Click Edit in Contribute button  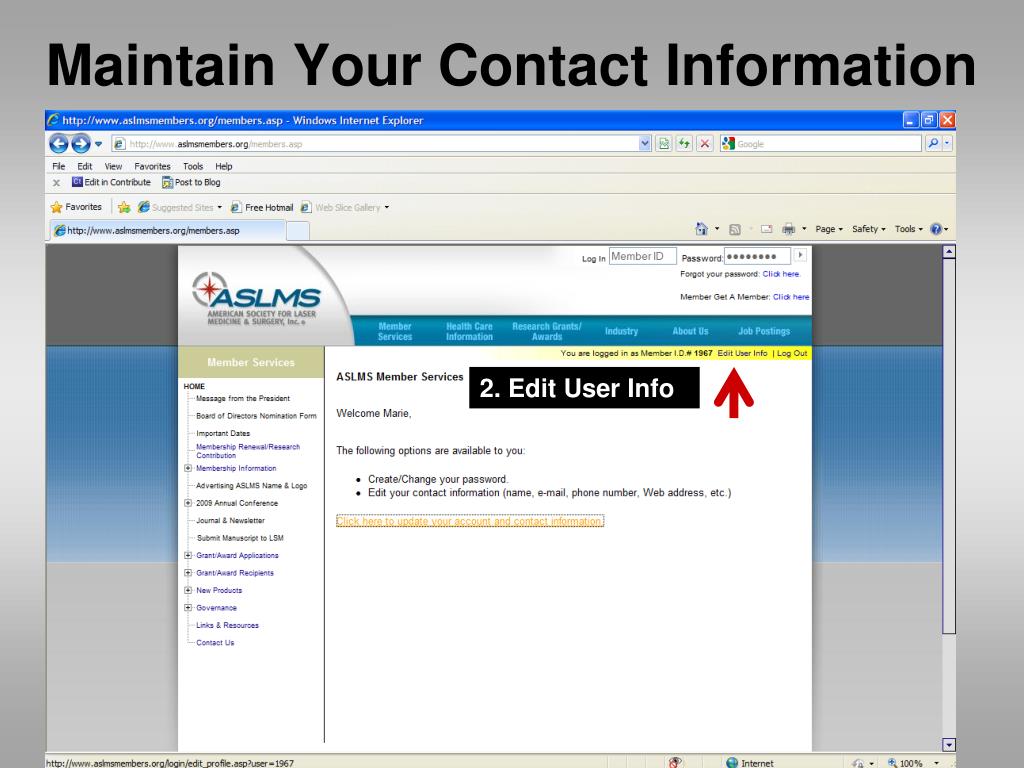coord(111,182)
